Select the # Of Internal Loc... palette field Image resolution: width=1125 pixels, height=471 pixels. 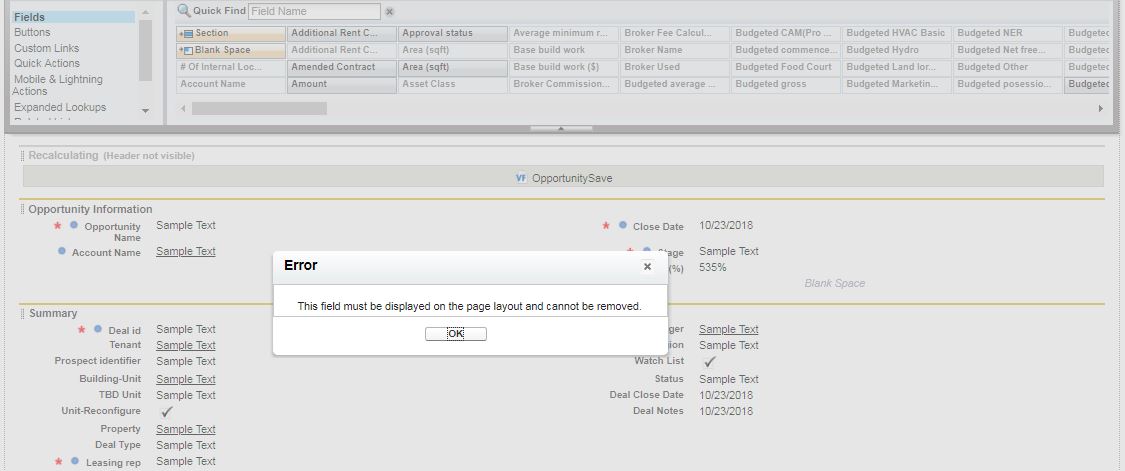coord(231,67)
